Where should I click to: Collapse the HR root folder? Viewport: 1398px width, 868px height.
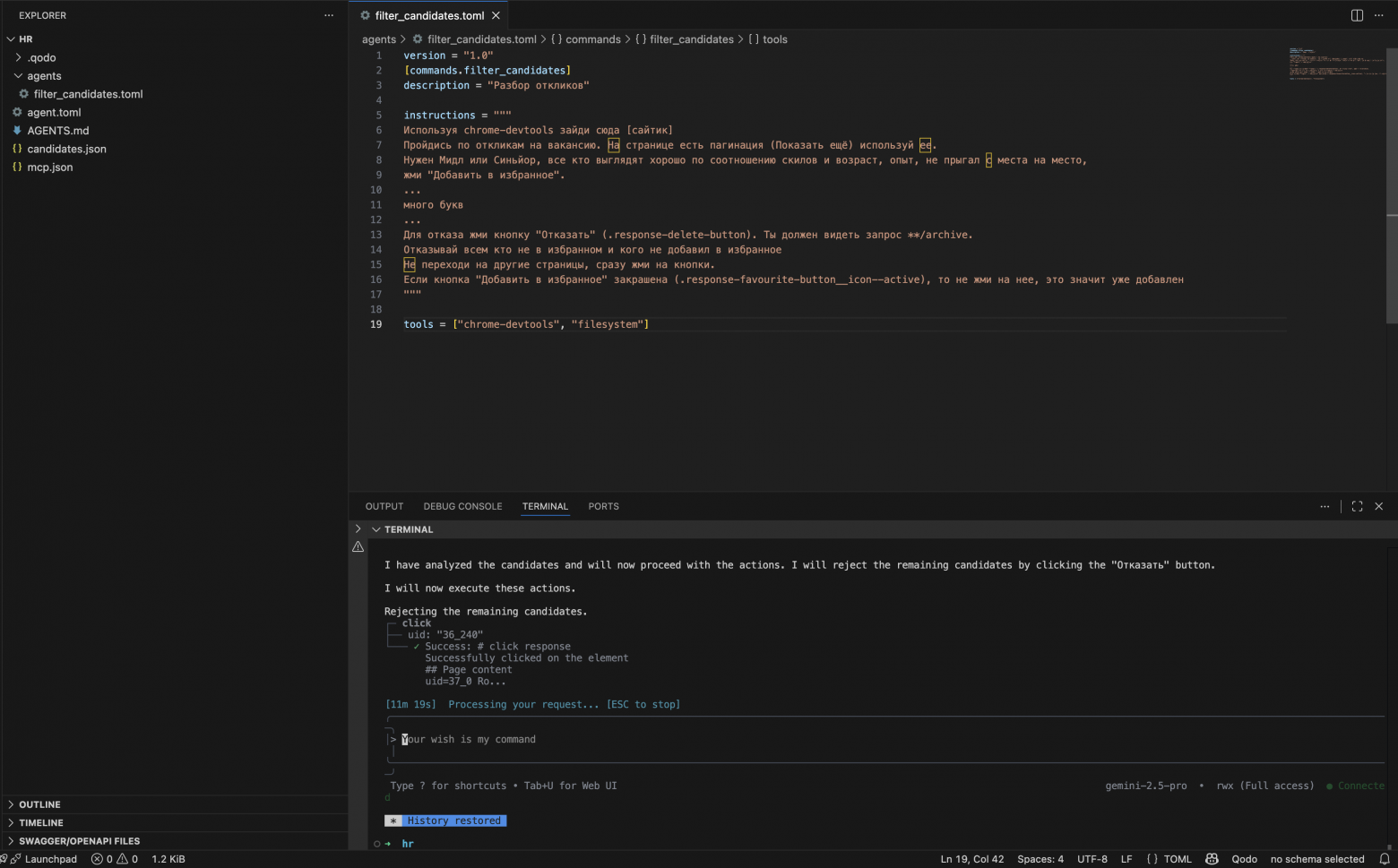(11, 39)
